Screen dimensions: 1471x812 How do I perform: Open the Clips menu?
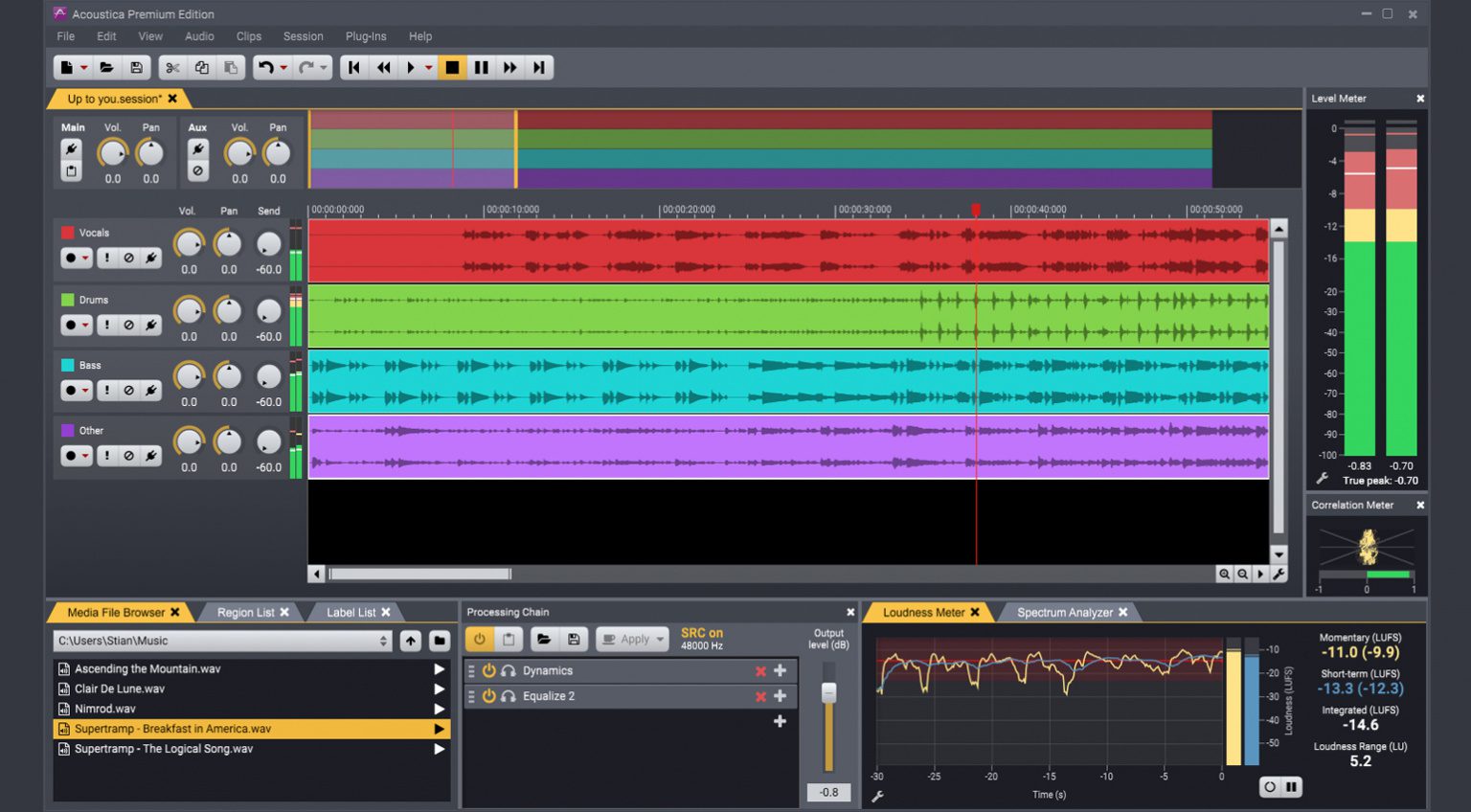point(249,36)
